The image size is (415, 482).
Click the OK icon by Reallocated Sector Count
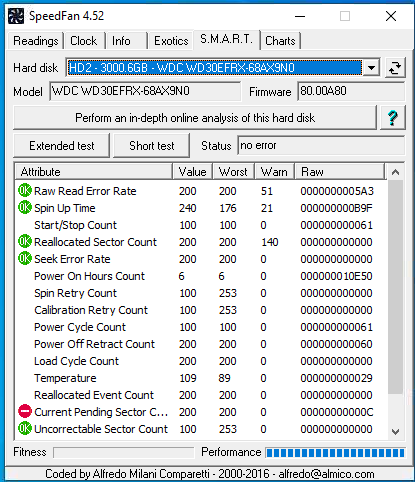pyautogui.click(x=25, y=241)
